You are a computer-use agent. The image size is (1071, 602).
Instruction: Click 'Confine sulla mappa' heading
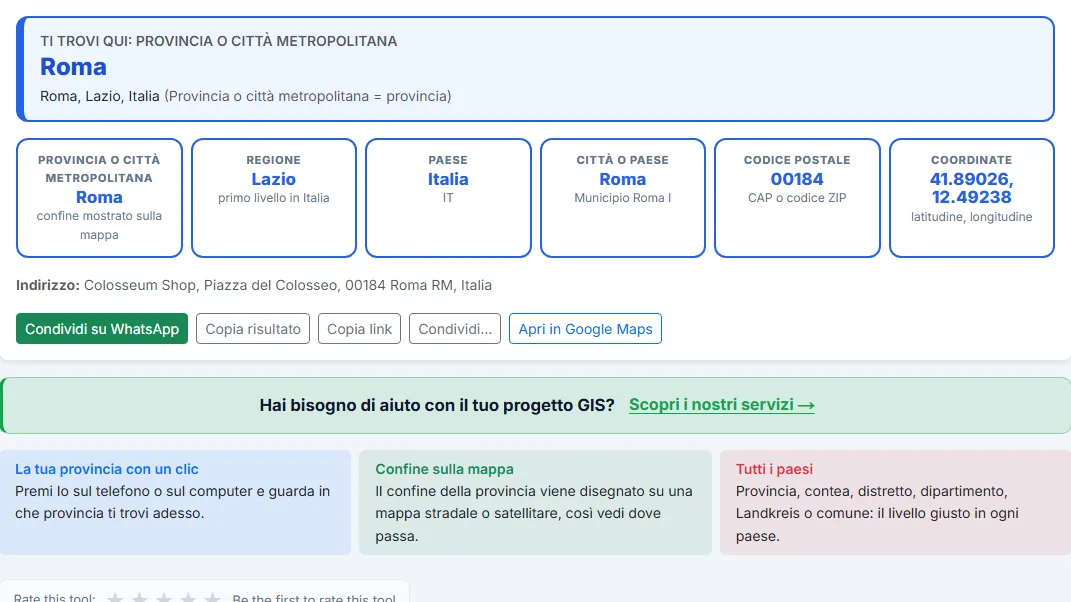click(445, 469)
